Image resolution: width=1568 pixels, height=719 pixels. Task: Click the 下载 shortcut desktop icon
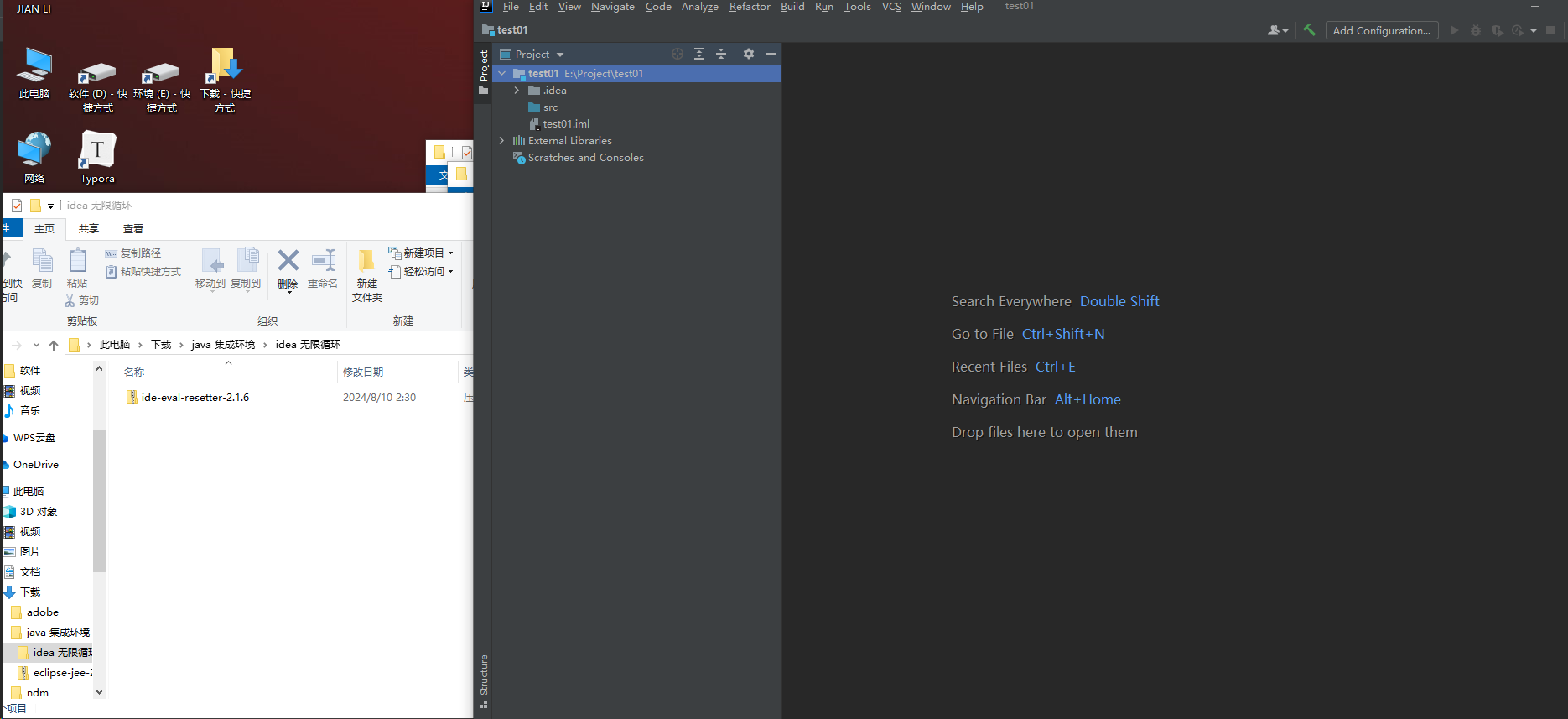coord(226,81)
